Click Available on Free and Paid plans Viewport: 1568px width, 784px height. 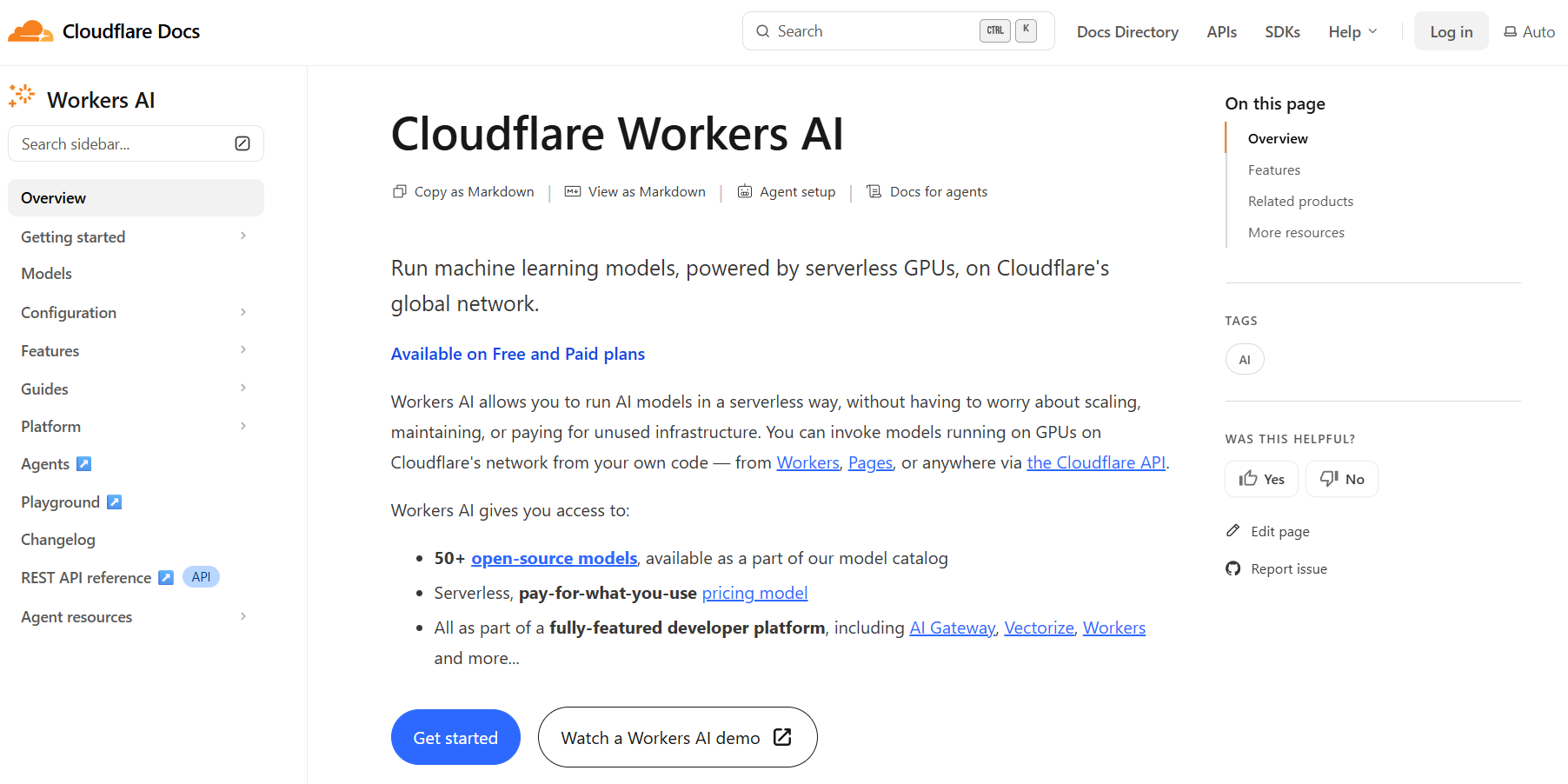coord(518,354)
